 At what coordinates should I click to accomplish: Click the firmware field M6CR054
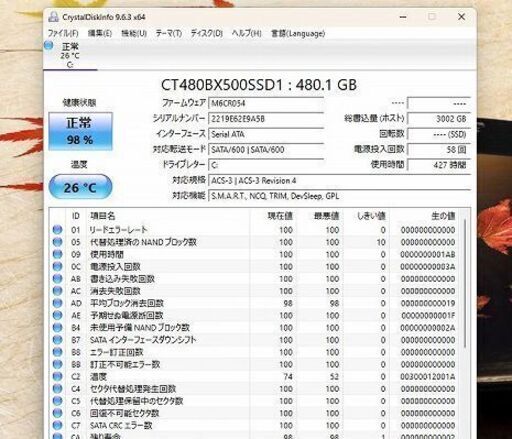point(266,103)
